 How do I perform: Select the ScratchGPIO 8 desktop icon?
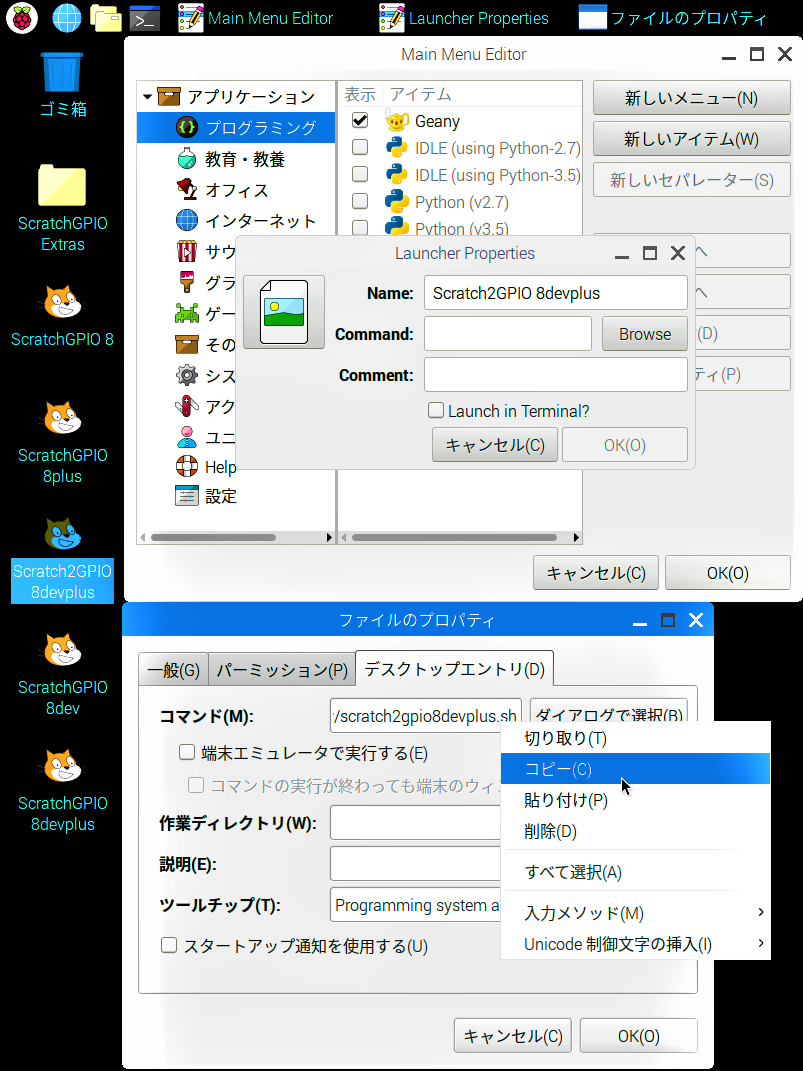point(62,316)
